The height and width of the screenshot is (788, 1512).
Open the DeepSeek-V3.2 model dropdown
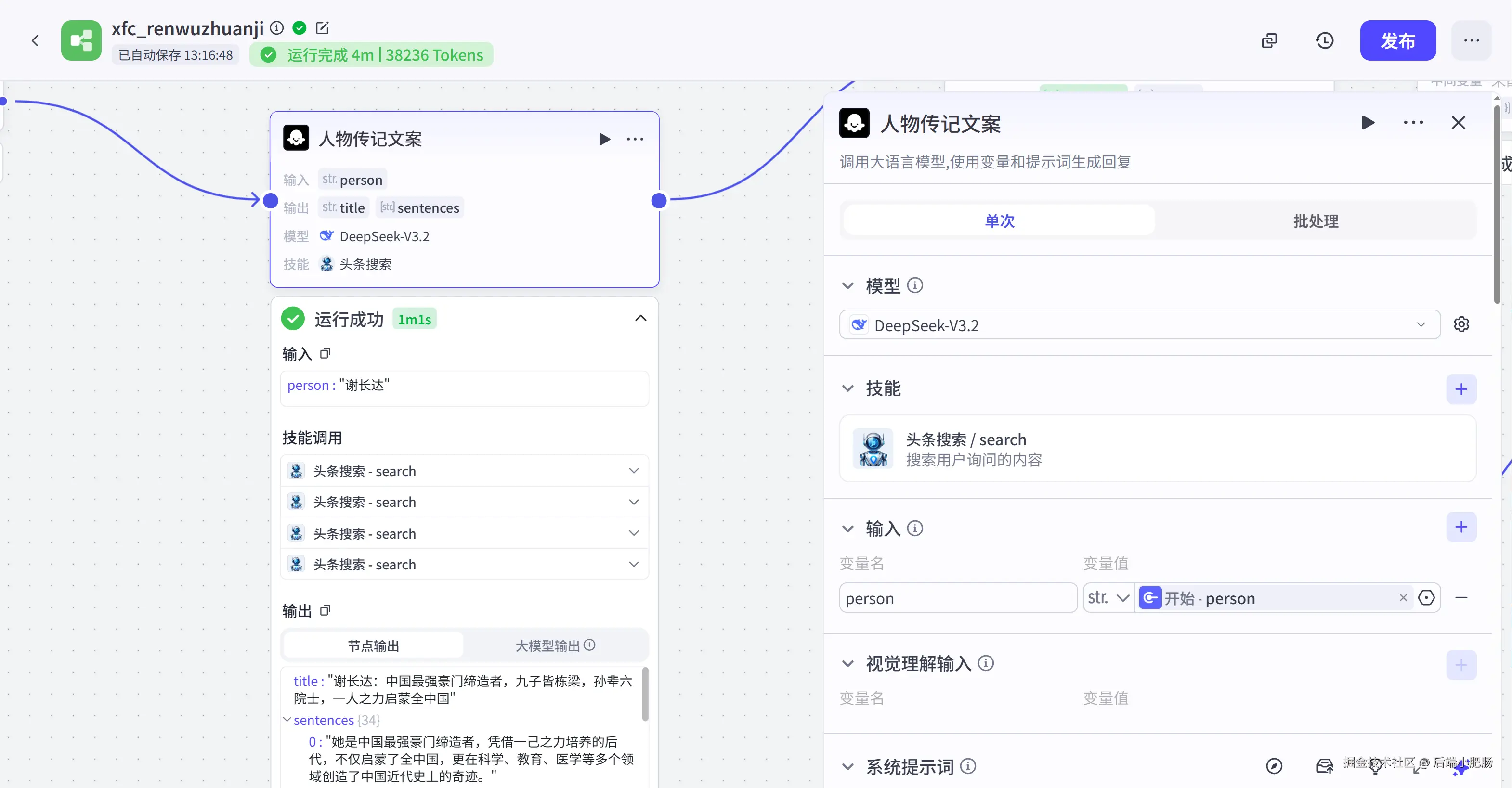point(1139,325)
